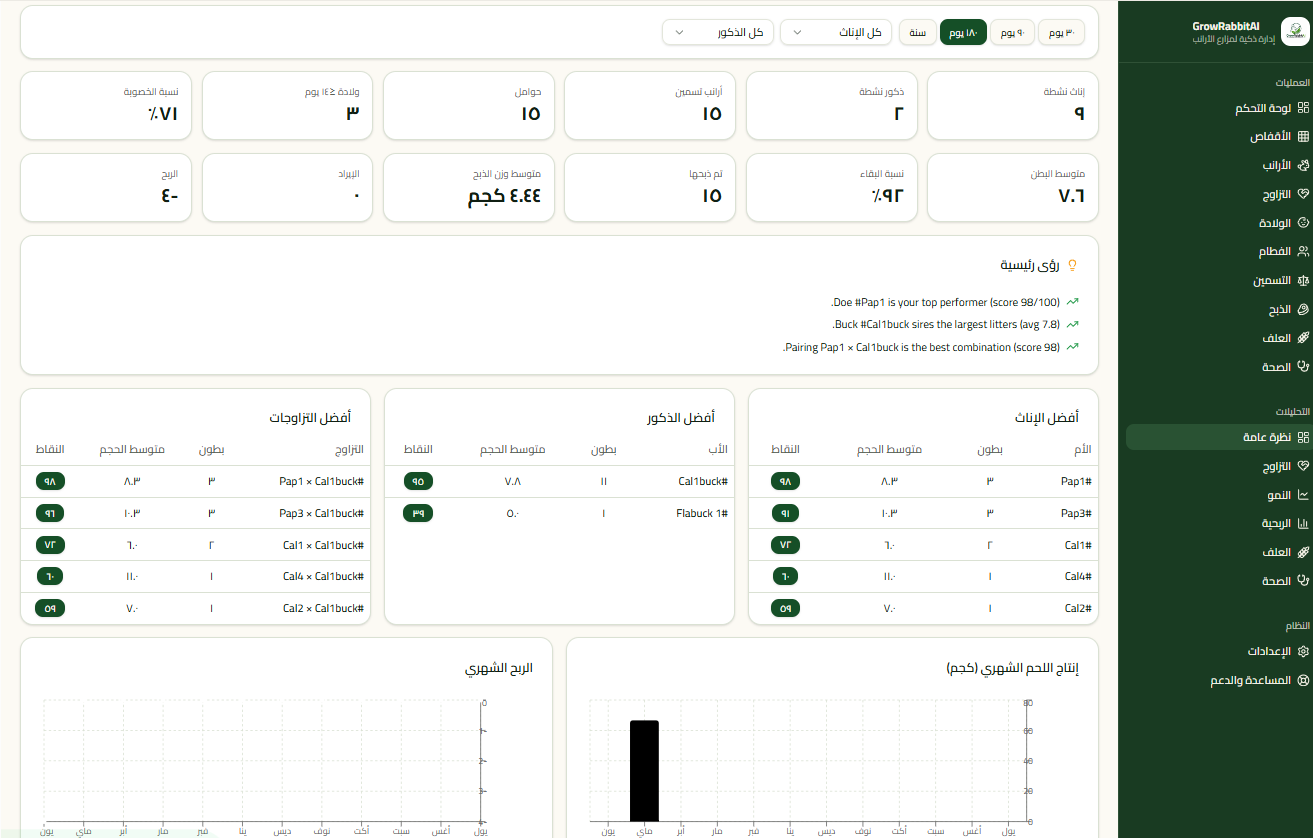Image resolution: width=1313 pixels, height=838 pixels.
Task: Click trend icon beside Pairing Pap1 insight
Action: tap(1073, 347)
